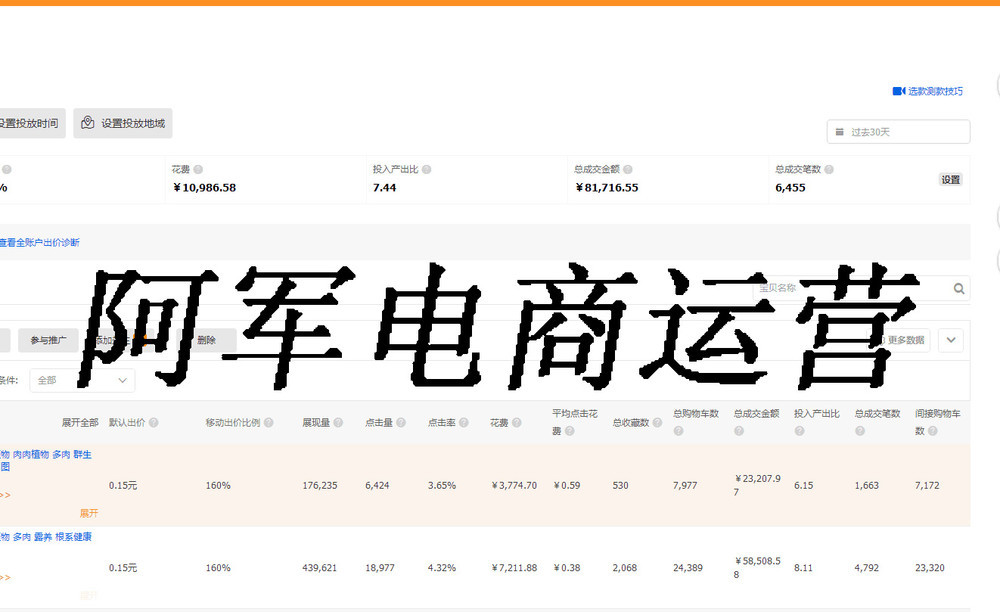Screen dimensions: 1000x612
Task: Click help icon under 总购物车数 header
Action: pos(679,431)
